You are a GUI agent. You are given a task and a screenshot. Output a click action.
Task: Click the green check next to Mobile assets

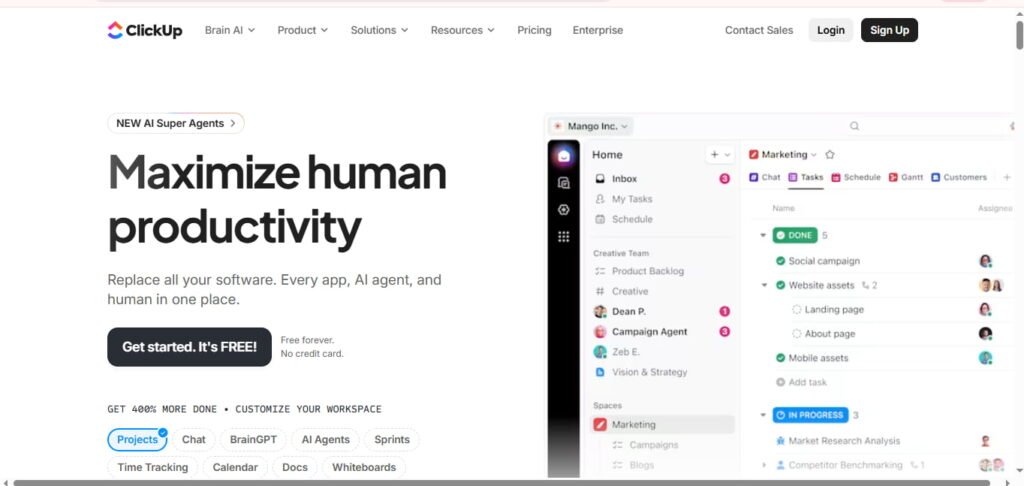click(x=780, y=358)
